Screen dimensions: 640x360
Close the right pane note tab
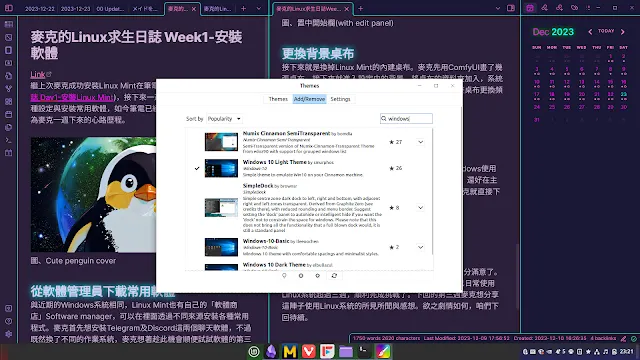(347, 9)
